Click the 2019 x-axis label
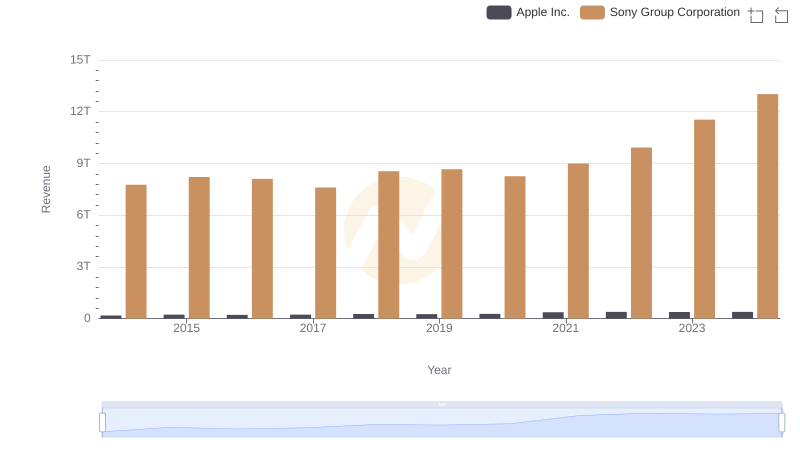This screenshot has width=800, height=461. pyautogui.click(x=439, y=328)
